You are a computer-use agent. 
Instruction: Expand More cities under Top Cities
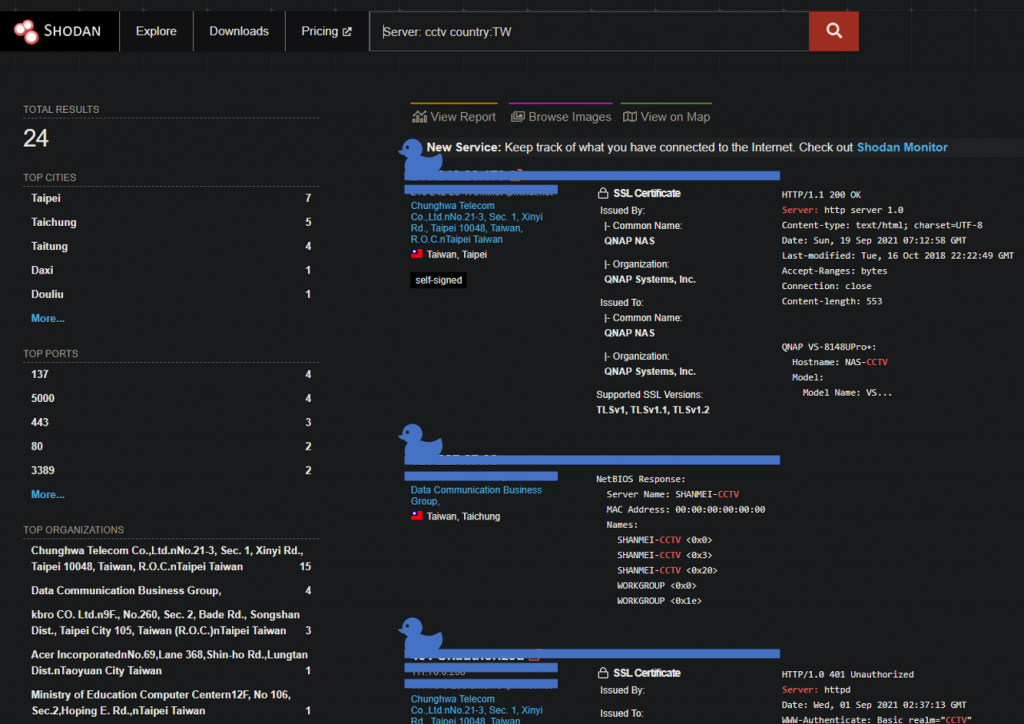pos(48,319)
